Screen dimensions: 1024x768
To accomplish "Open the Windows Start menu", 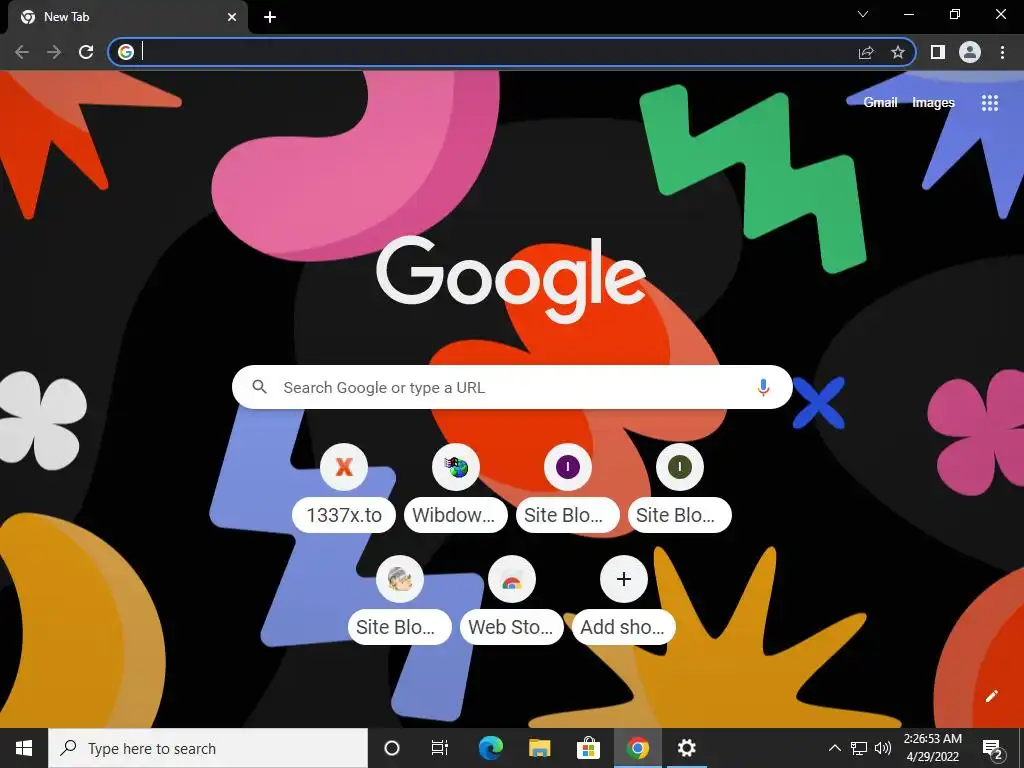I will point(24,748).
